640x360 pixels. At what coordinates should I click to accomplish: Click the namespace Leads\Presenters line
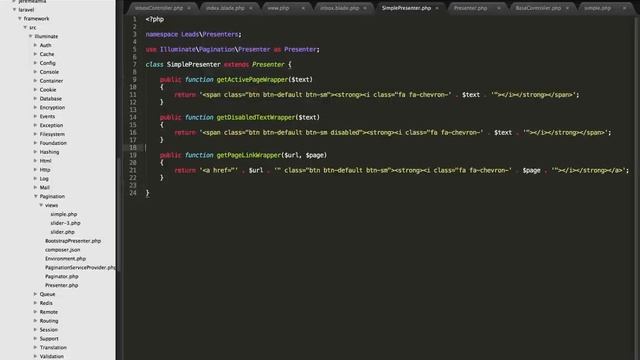(x=193, y=34)
